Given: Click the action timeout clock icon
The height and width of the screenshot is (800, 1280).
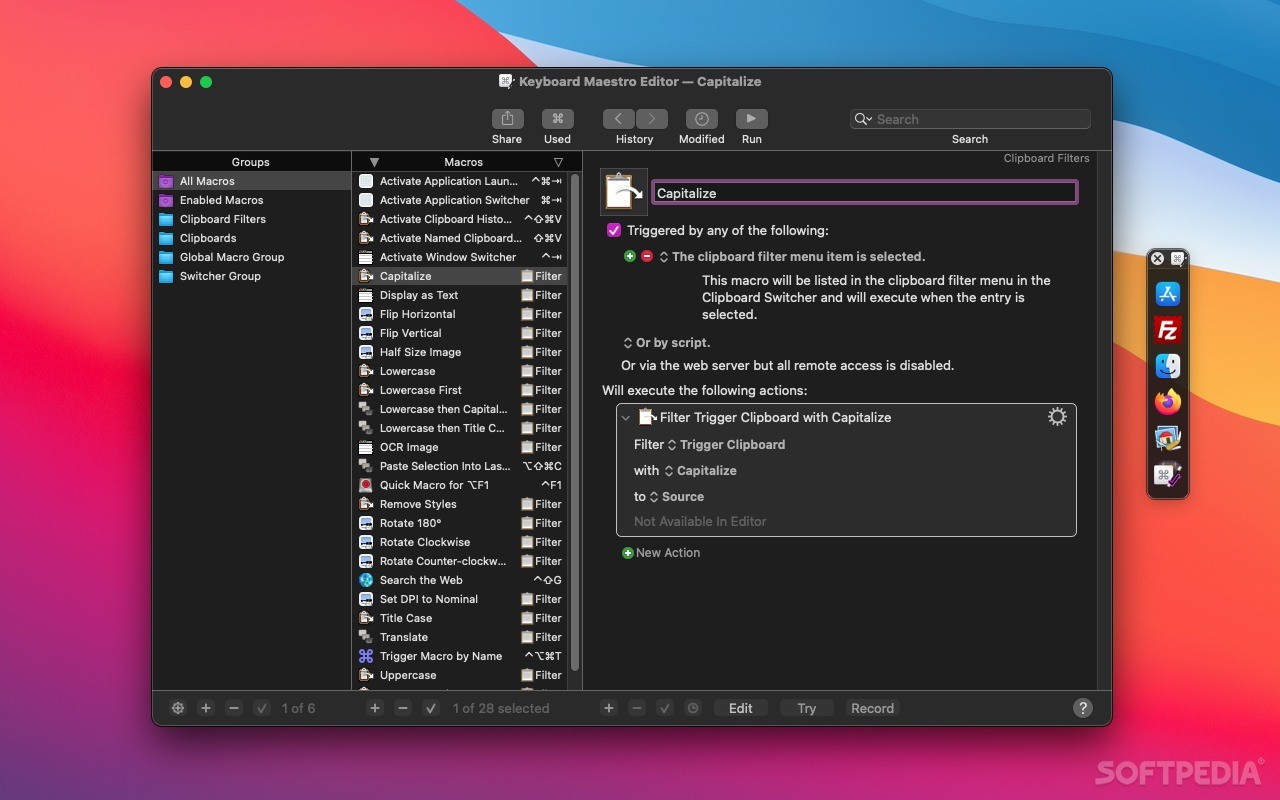Looking at the screenshot, I should point(693,708).
